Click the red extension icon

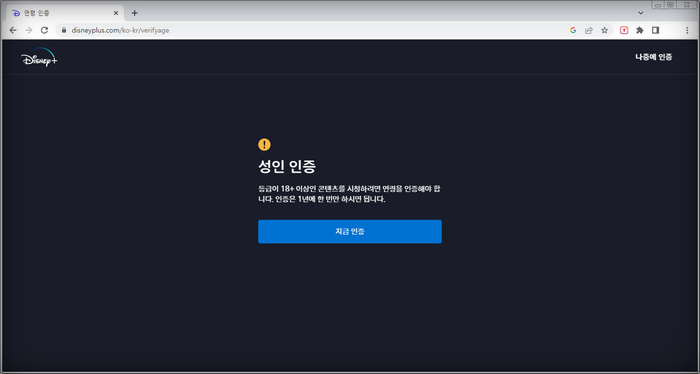tap(624, 30)
